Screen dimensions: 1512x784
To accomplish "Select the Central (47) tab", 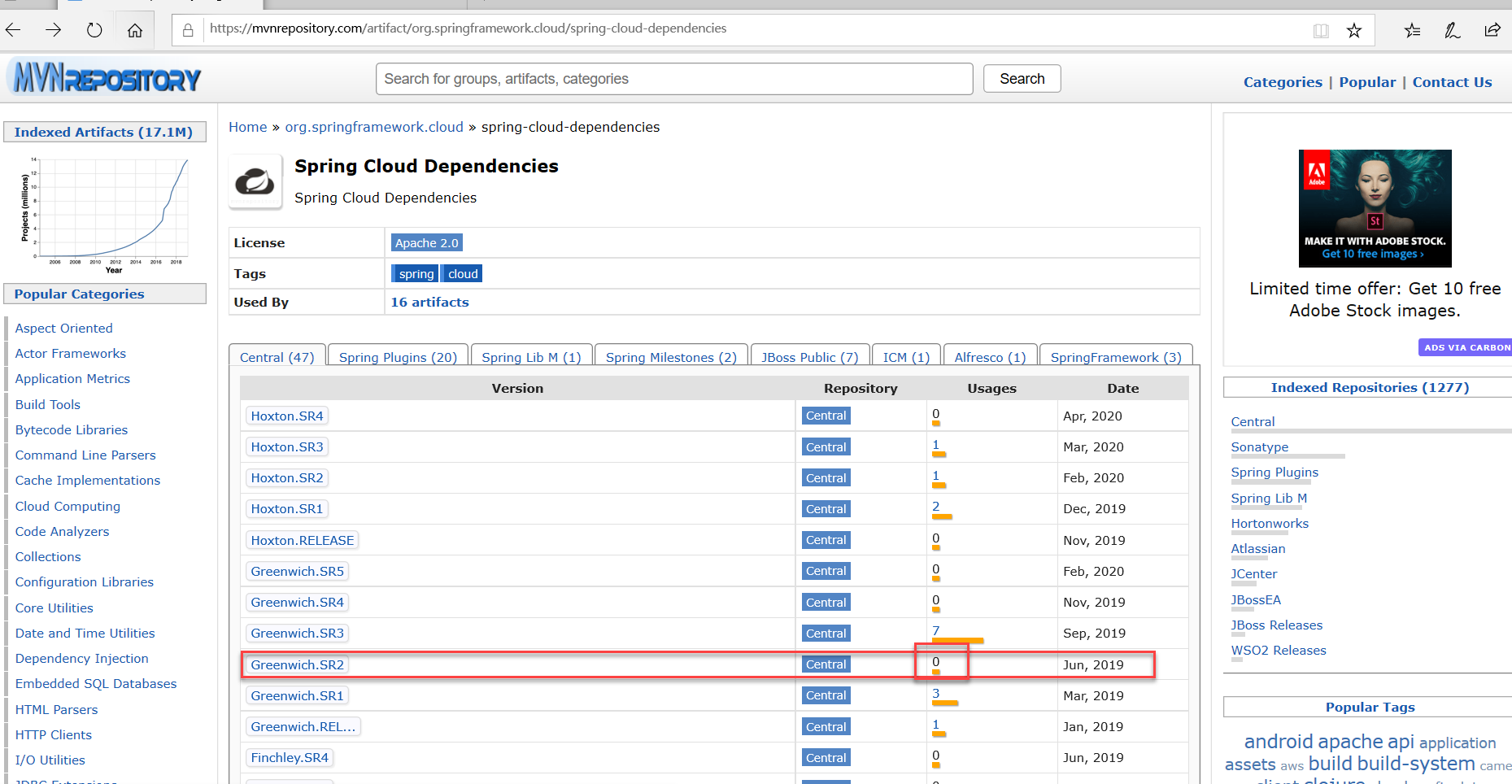I will pyautogui.click(x=277, y=356).
